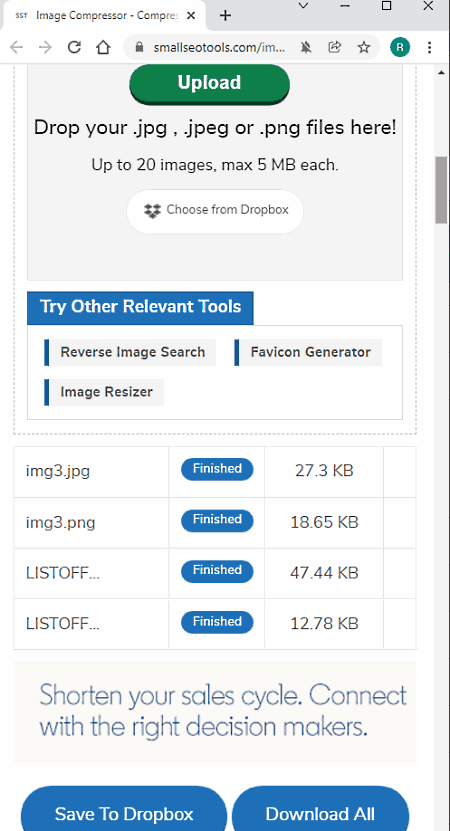450x831 pixels.
Task: Click the Download All button
Action: click(x=320, y=809)
